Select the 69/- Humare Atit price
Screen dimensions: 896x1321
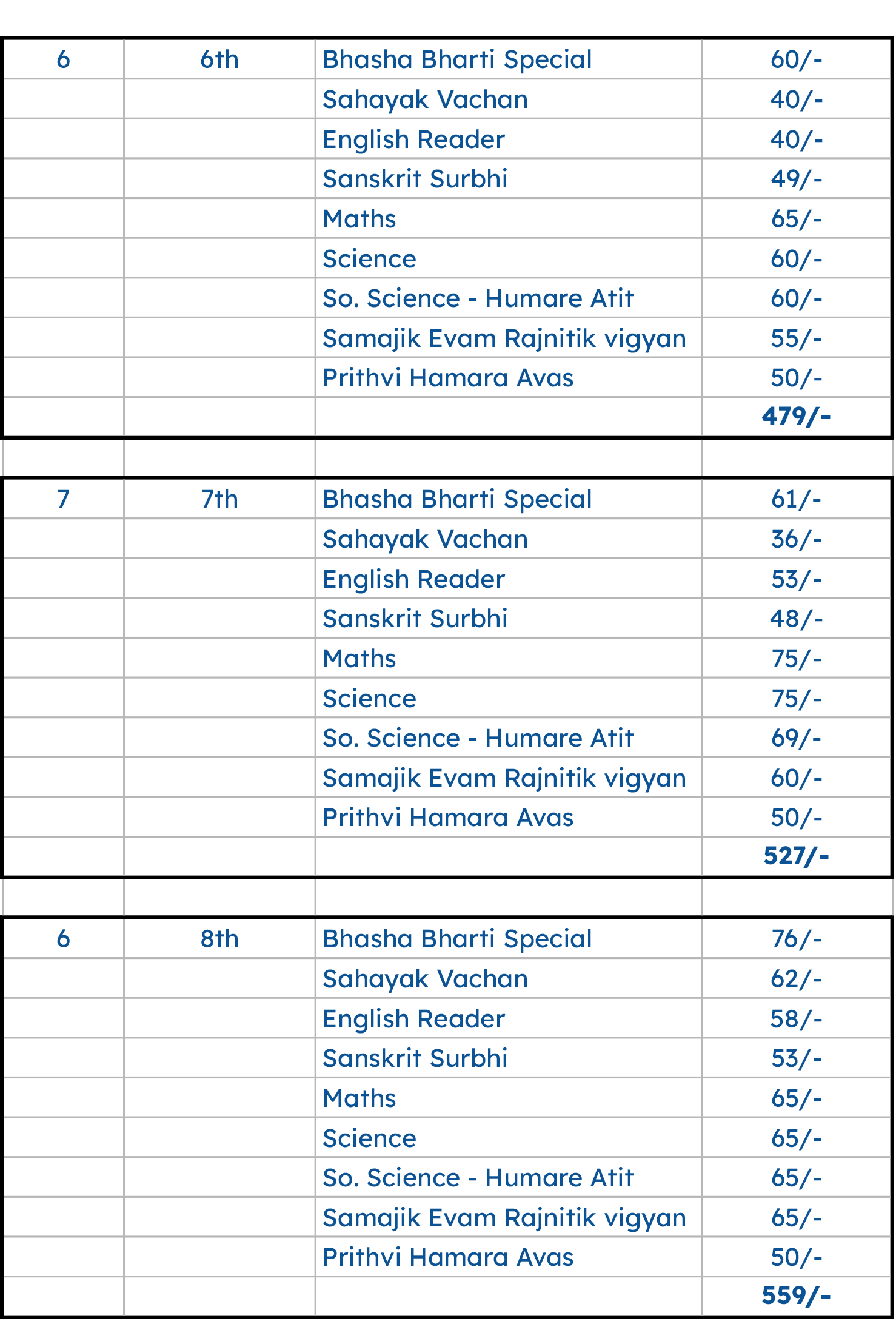pyautogui.click(x=796, y=738)
